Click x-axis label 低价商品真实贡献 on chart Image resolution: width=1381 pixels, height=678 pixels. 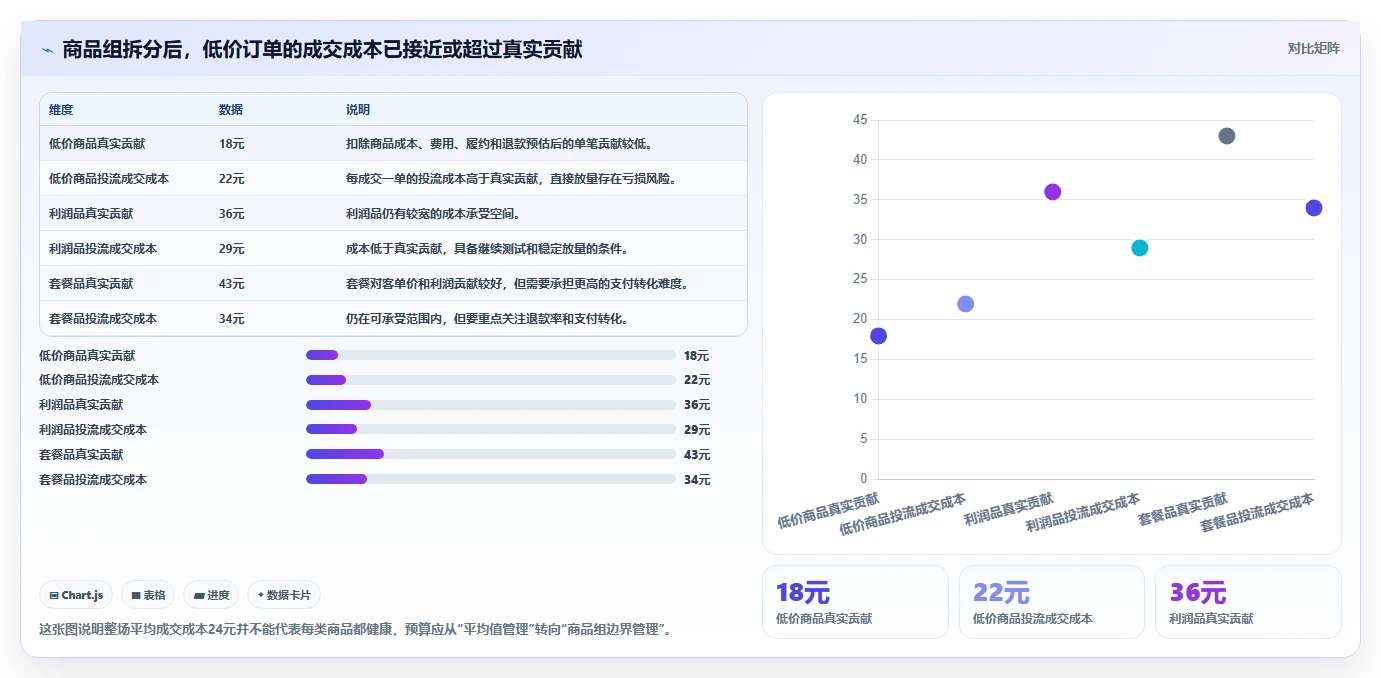828,510
